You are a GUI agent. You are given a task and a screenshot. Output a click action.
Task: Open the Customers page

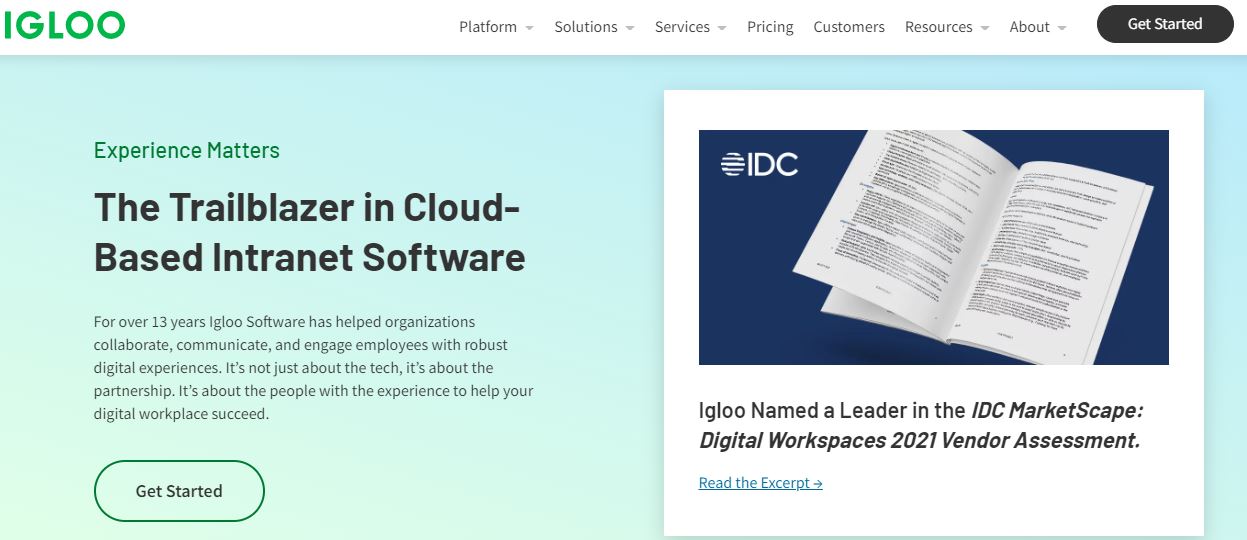(x=849, y=27)
